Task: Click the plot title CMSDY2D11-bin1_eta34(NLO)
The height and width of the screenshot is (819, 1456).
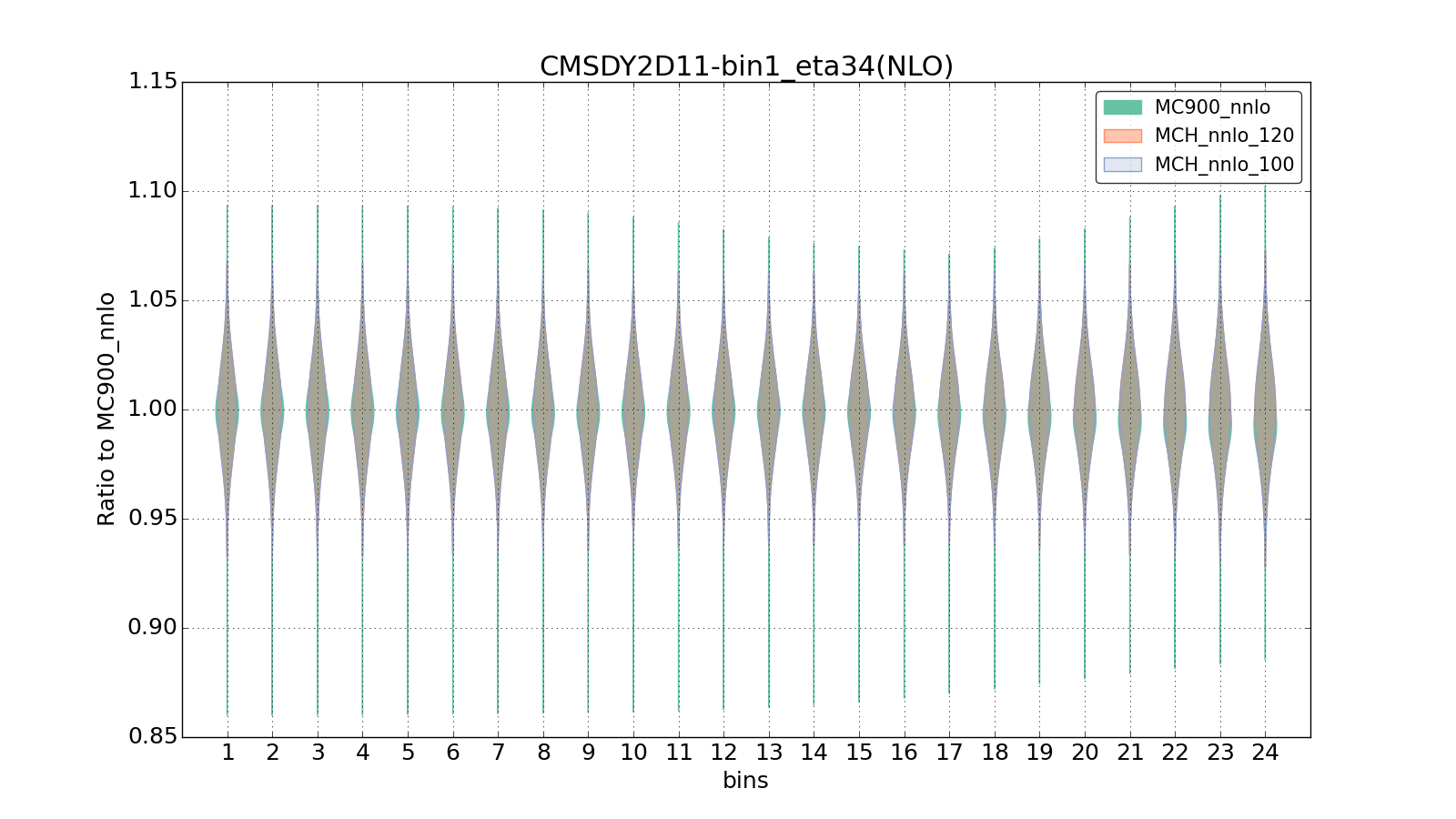Action: point(746,66)
